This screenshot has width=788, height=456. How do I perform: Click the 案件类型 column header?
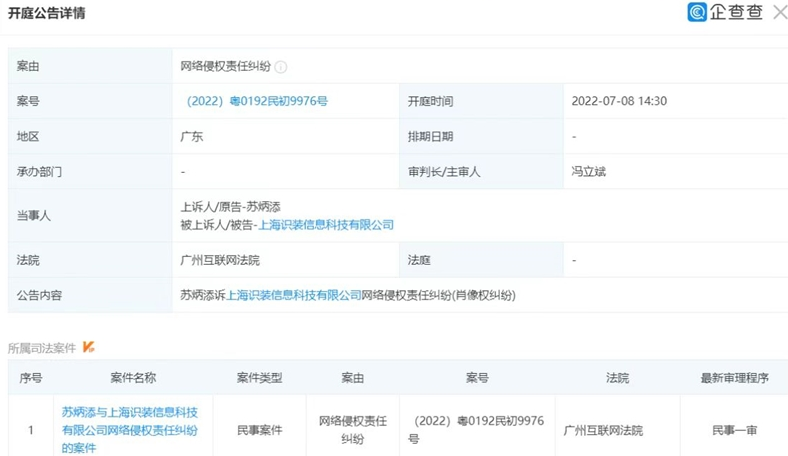pyautogui.click(x=259, y=378)
